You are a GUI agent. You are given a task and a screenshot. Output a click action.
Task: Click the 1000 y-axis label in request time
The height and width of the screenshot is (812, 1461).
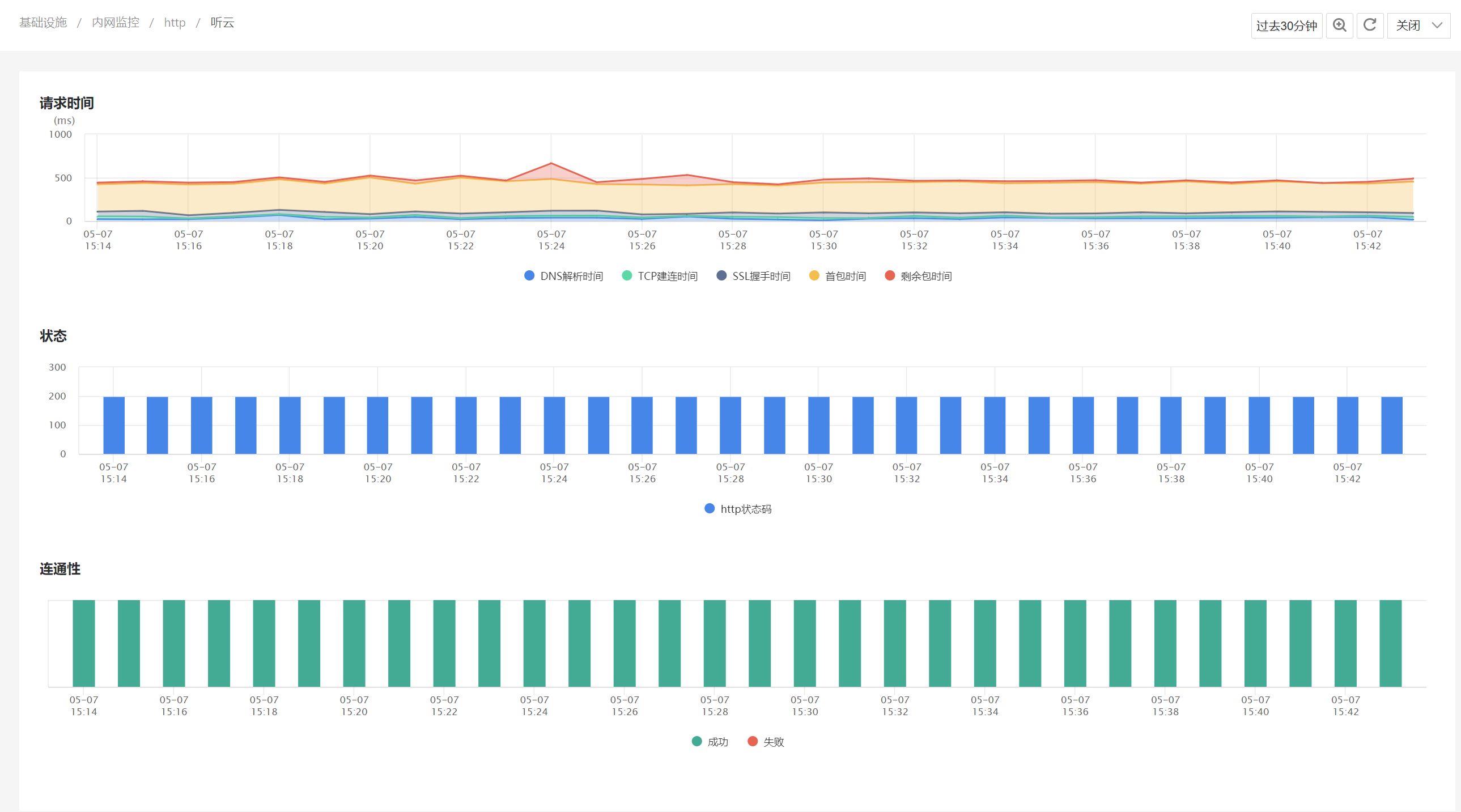[61, 134]
